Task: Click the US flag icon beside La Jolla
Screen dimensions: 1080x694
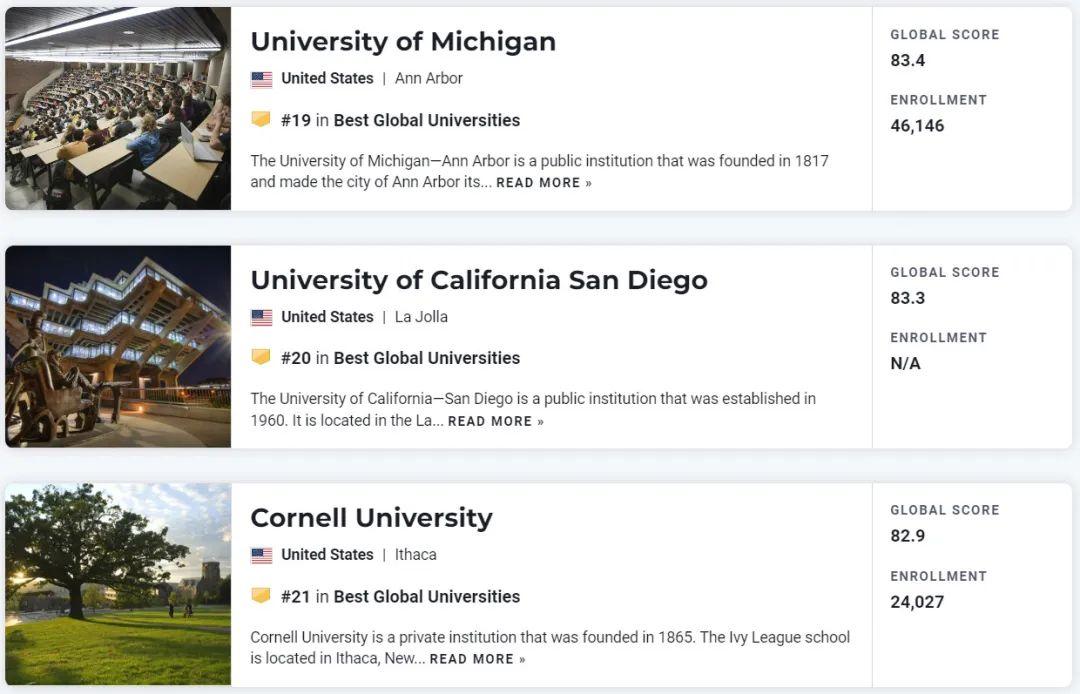Action: (x=261, y=317)
